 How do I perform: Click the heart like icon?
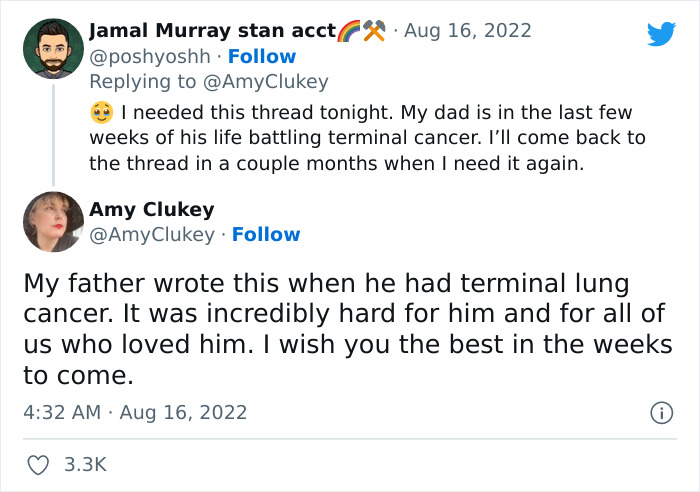point(37,465)
